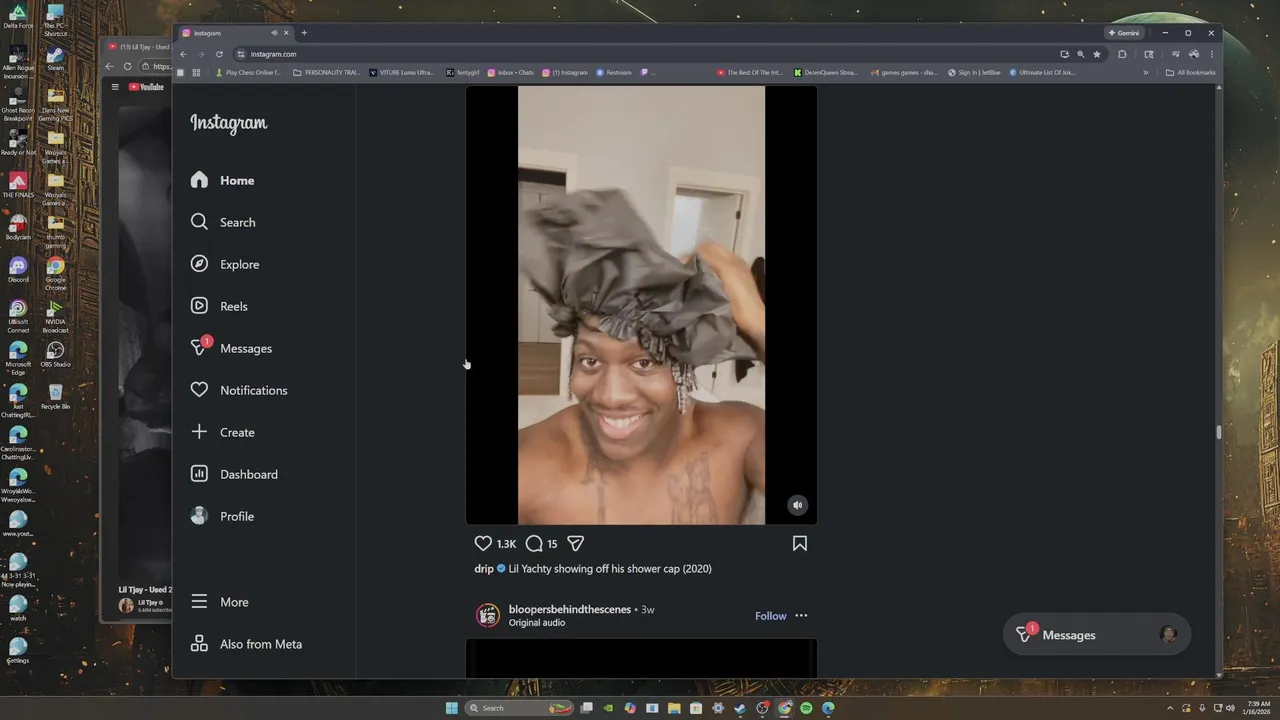1280x720 pixels.
Task: Click the Instagram page vertical scrollbar
Action: [x=1218, y=432]
